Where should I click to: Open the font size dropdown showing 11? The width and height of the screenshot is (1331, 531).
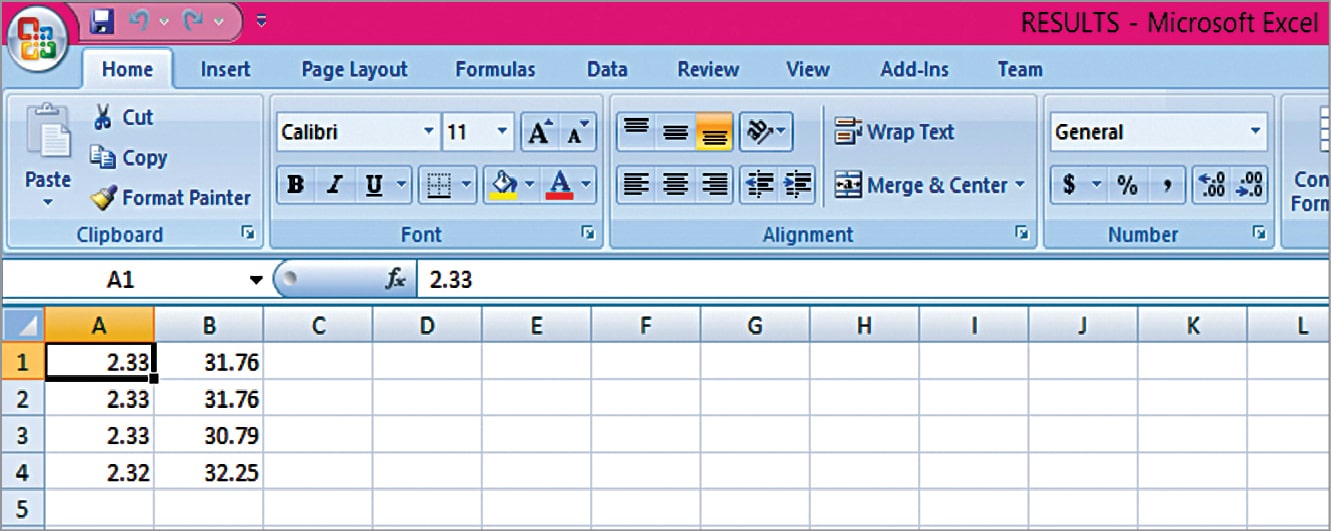502,132
